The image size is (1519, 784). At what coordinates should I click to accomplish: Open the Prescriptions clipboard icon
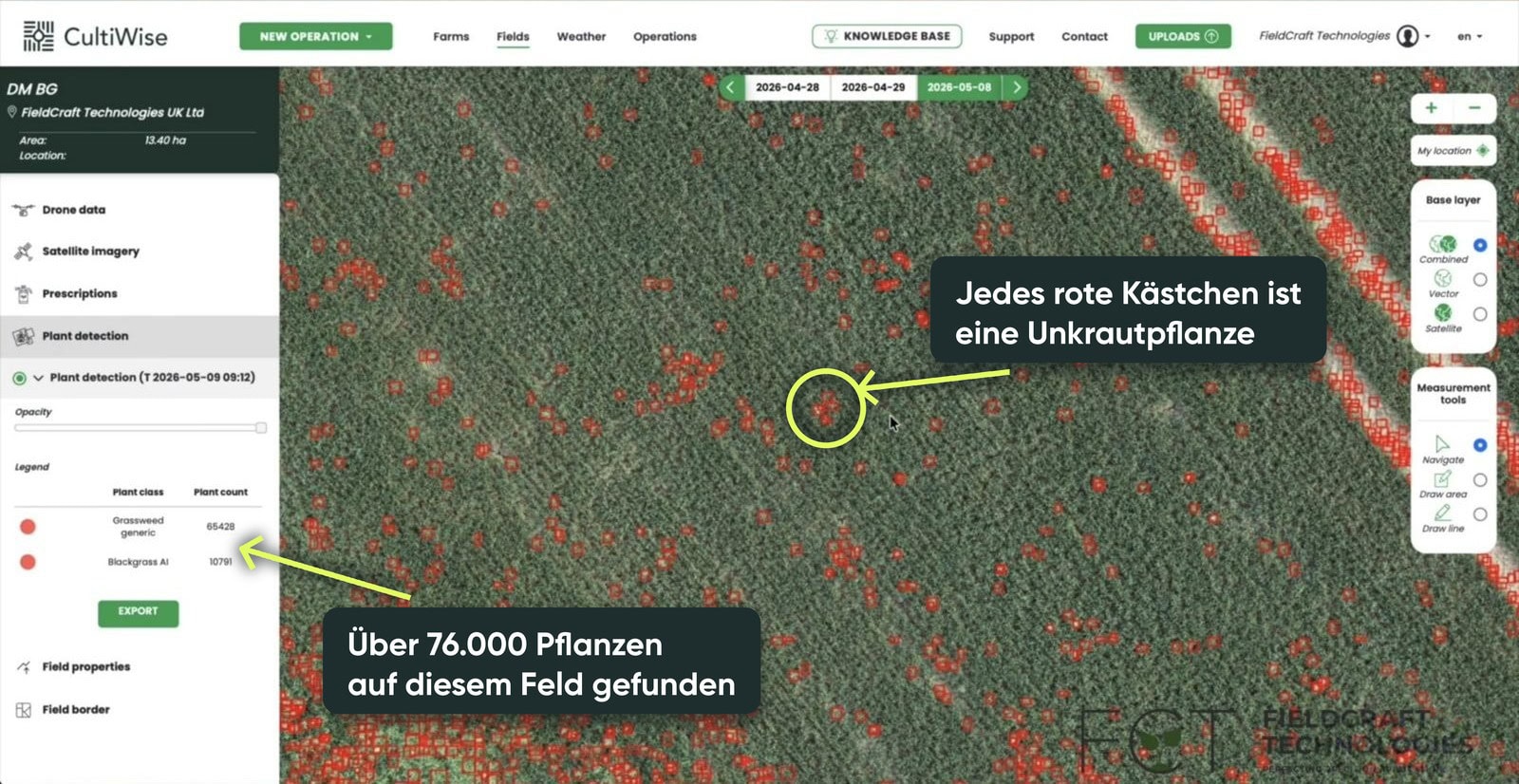(x=23, y=294)
